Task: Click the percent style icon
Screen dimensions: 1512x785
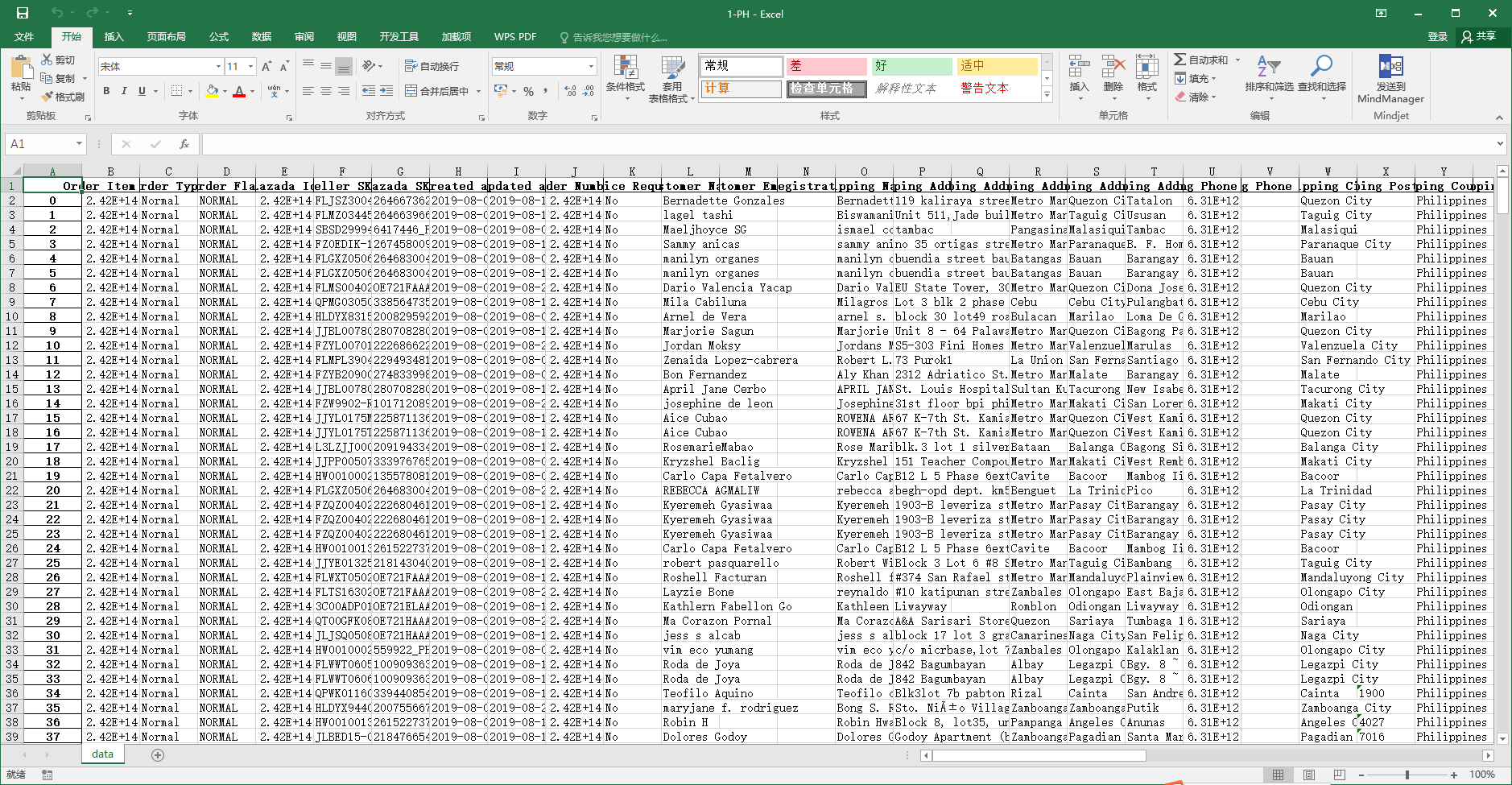Action: tap(529, 91)
